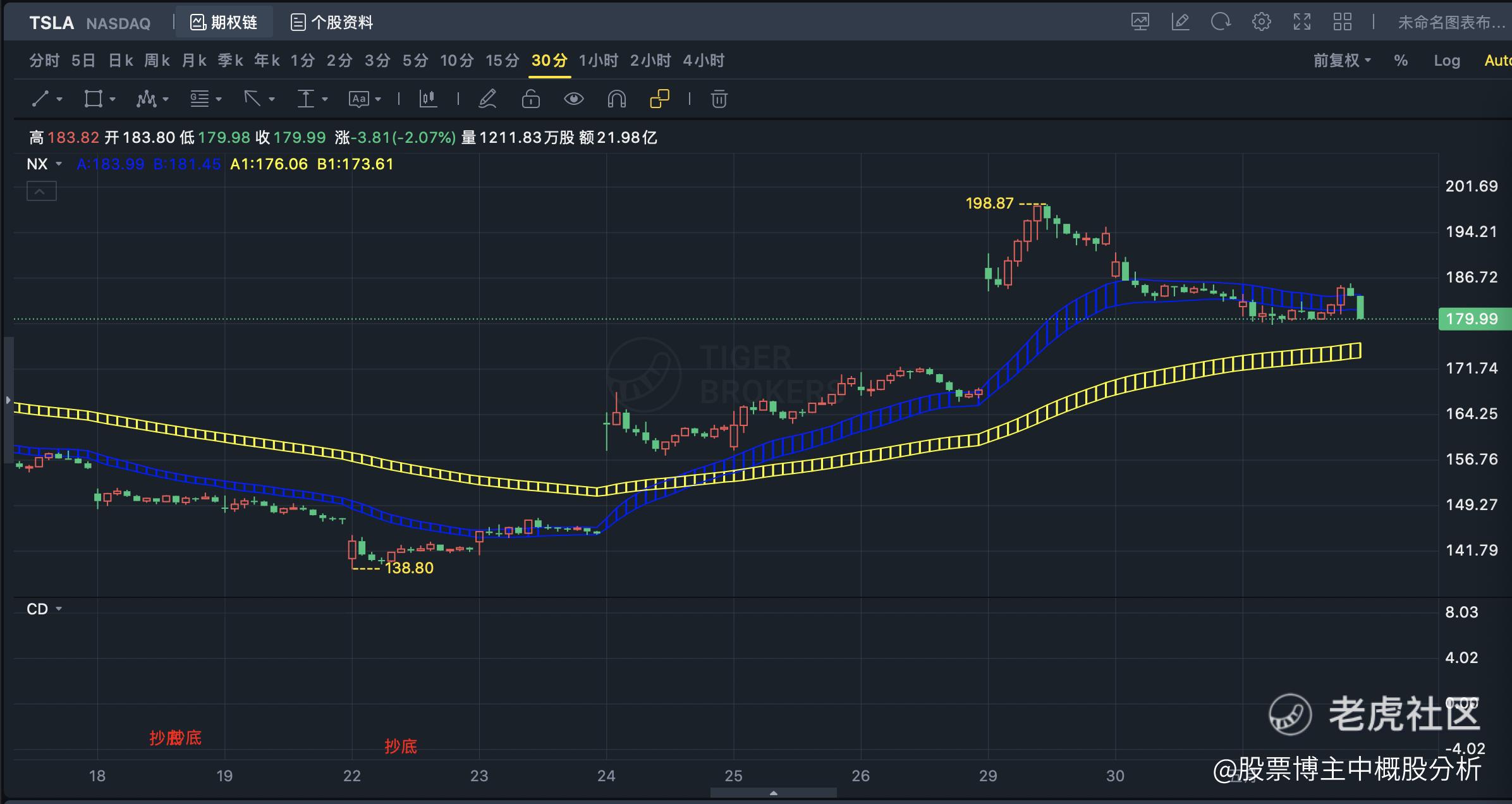Expand the CD indicator dropdown
Viewport: 1512px width, 804px height.
point(59,609)
